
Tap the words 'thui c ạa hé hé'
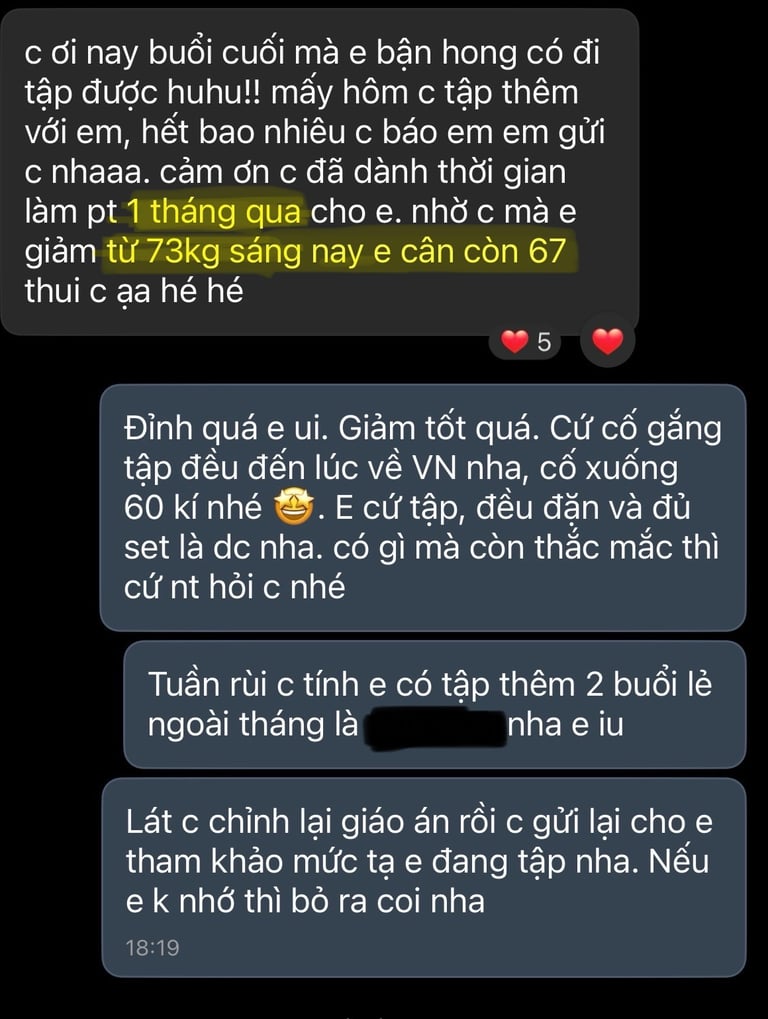134,291
